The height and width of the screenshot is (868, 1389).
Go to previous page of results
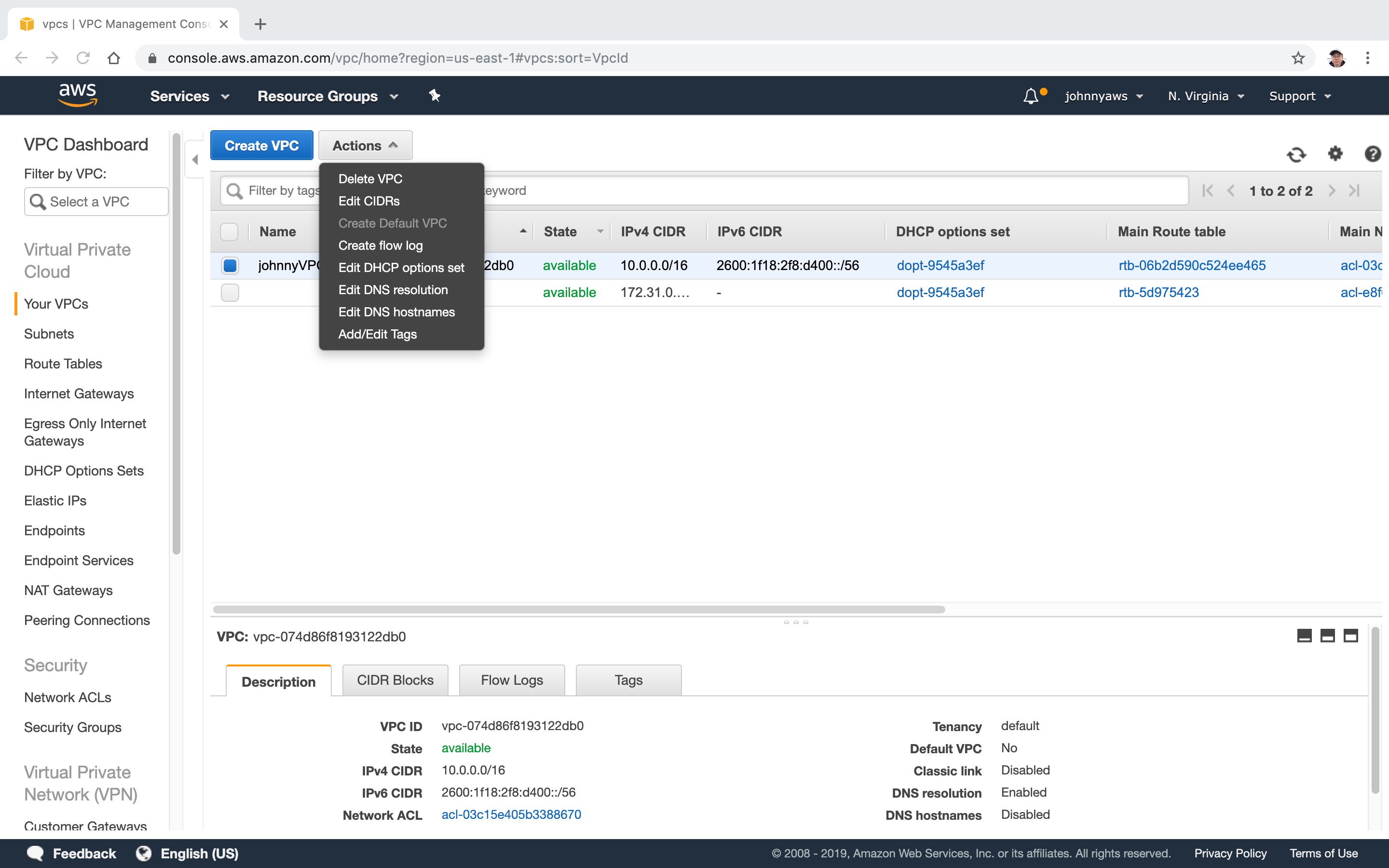1231,190
